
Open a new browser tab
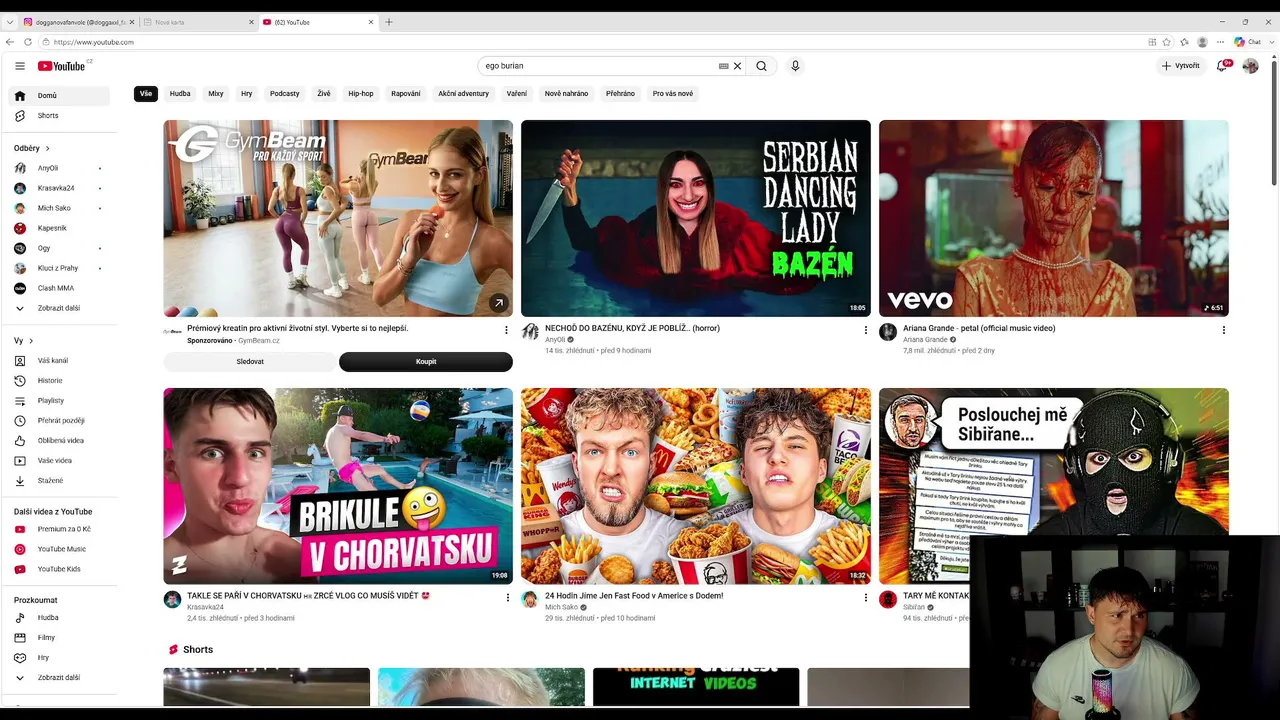389,22
